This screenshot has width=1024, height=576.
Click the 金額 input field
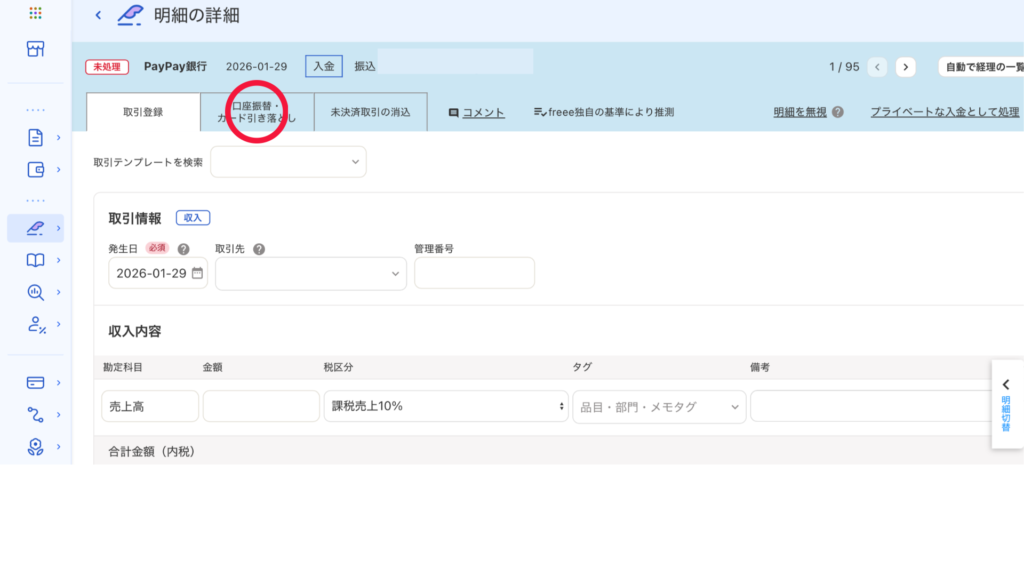[x=261, y=406]
